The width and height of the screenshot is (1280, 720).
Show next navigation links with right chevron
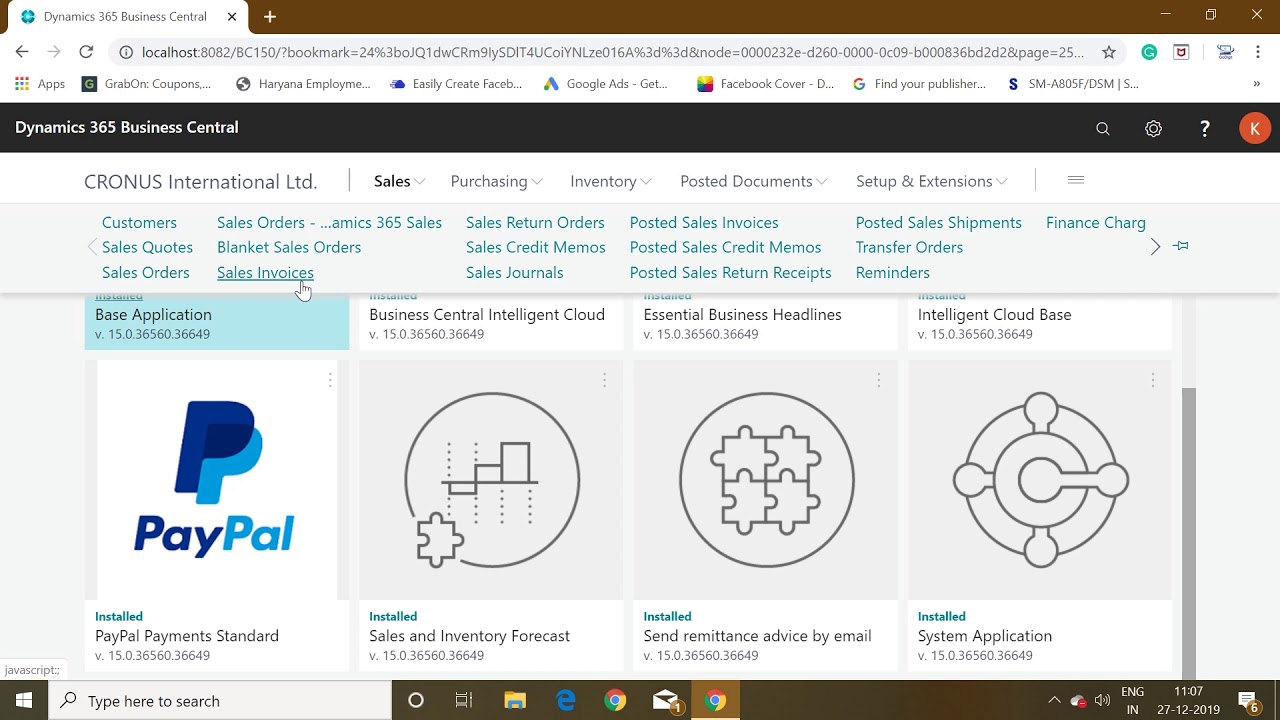(x=1155, y=246)
